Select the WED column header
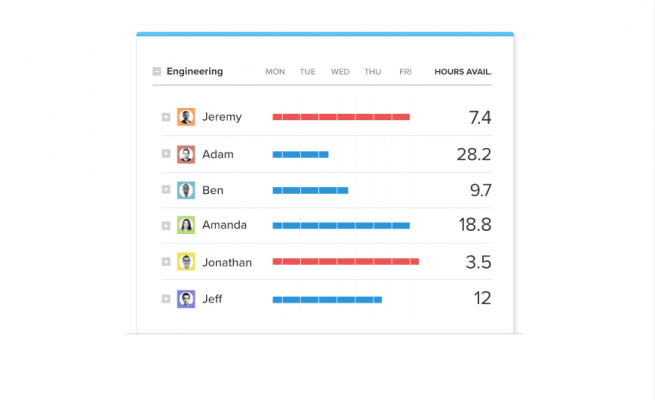Screen dimensions: 655x400 [x=340, y=72]
